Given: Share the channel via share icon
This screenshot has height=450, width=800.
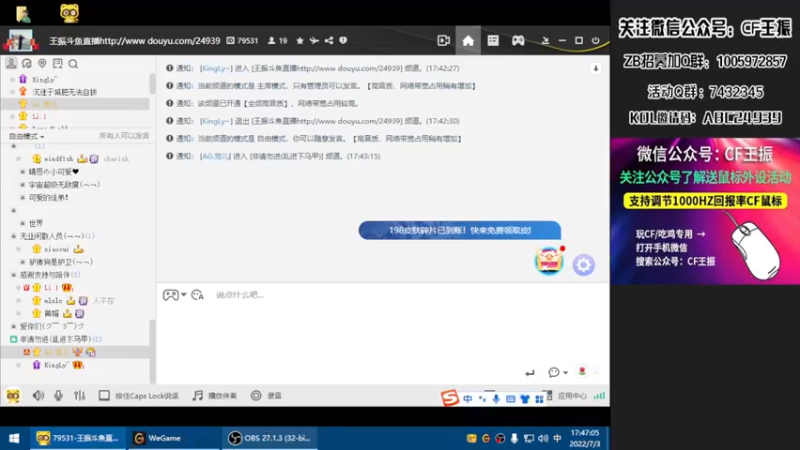Looking at the screenshot, I should point(329,40).
